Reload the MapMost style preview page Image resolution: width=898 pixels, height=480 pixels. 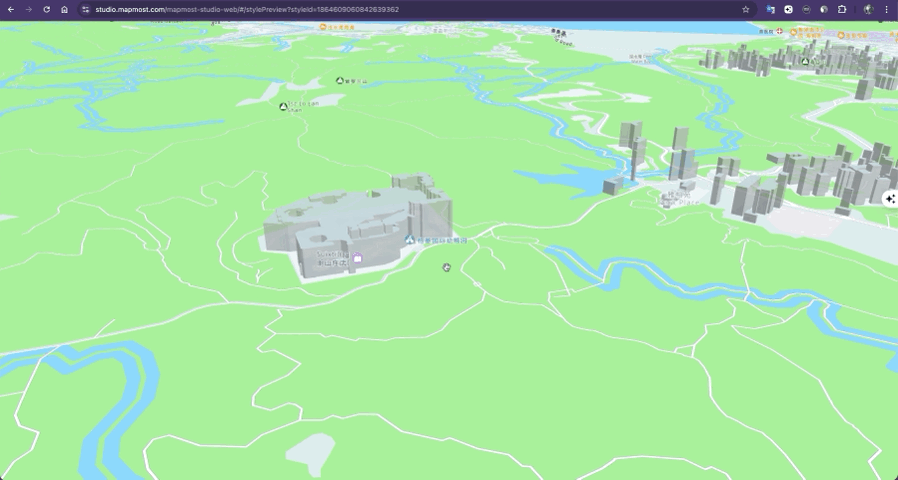[46, 10]
